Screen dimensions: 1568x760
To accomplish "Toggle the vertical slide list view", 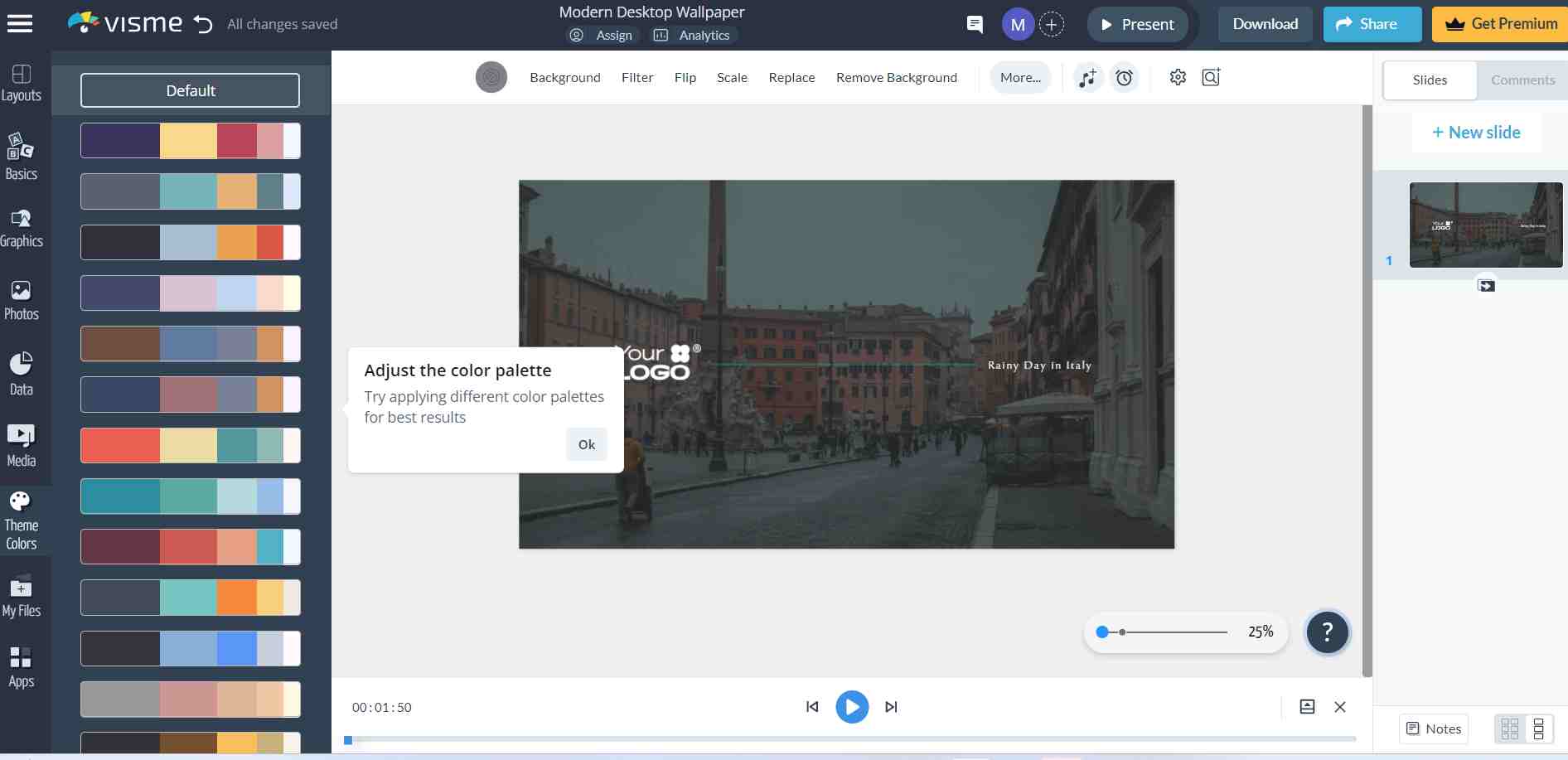I will pos(1539,729).
